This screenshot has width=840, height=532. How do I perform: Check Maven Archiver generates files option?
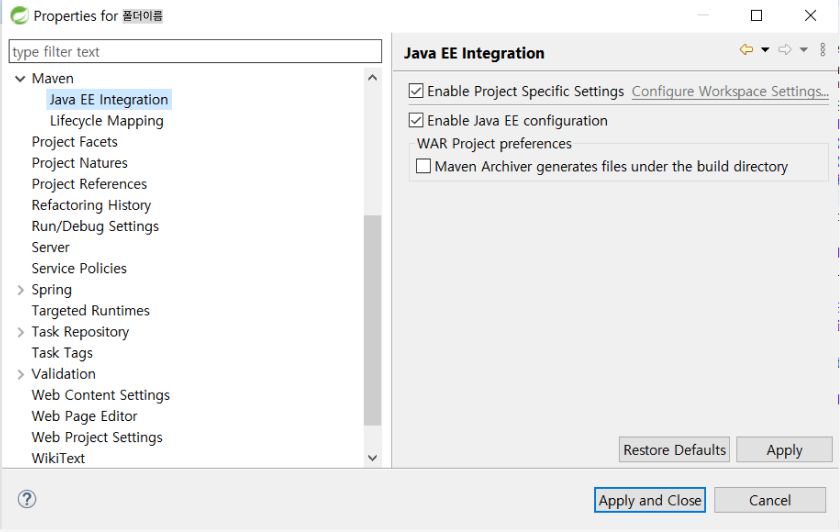tap(423, 166)
